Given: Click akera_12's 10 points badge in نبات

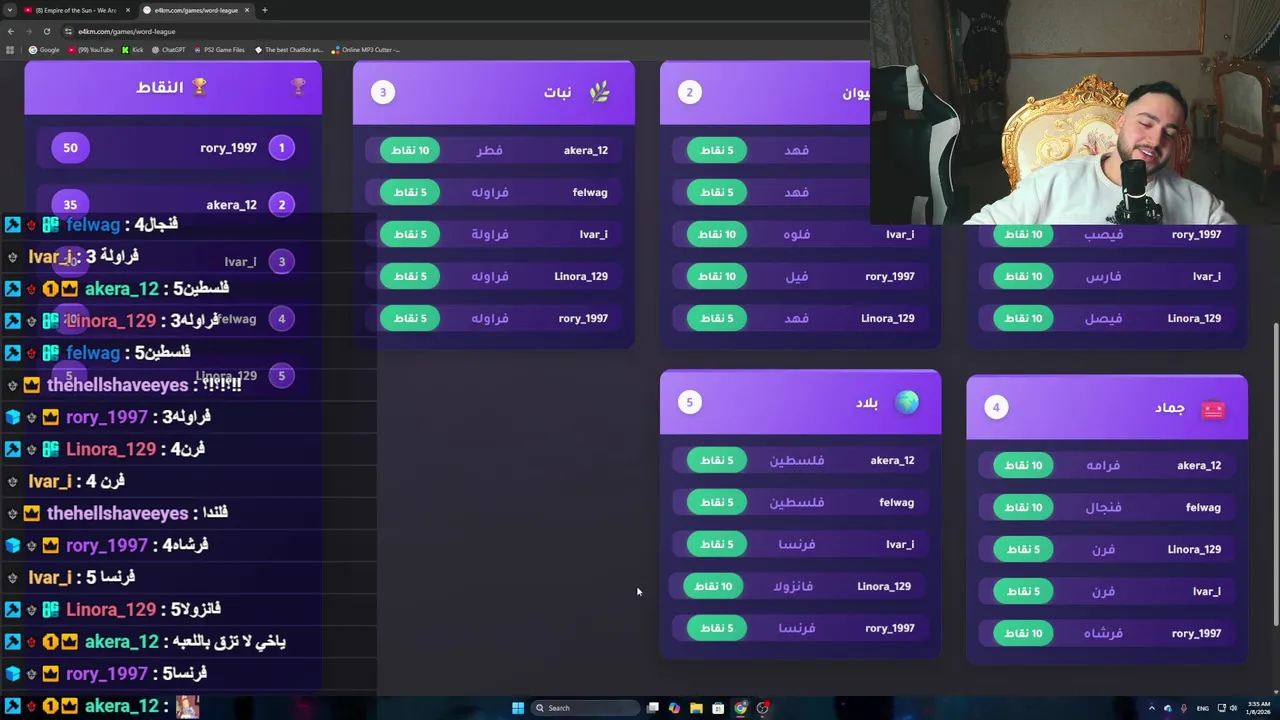Looking at the screenshot, I should [409, 150].
